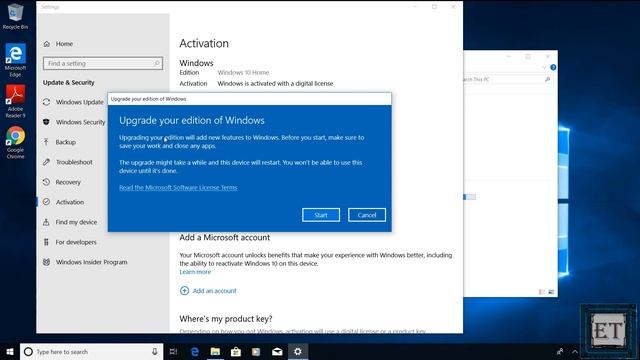Select Adobe Reader 9 desktop shortcut
The image size is (640, 360).
point(15,101)
